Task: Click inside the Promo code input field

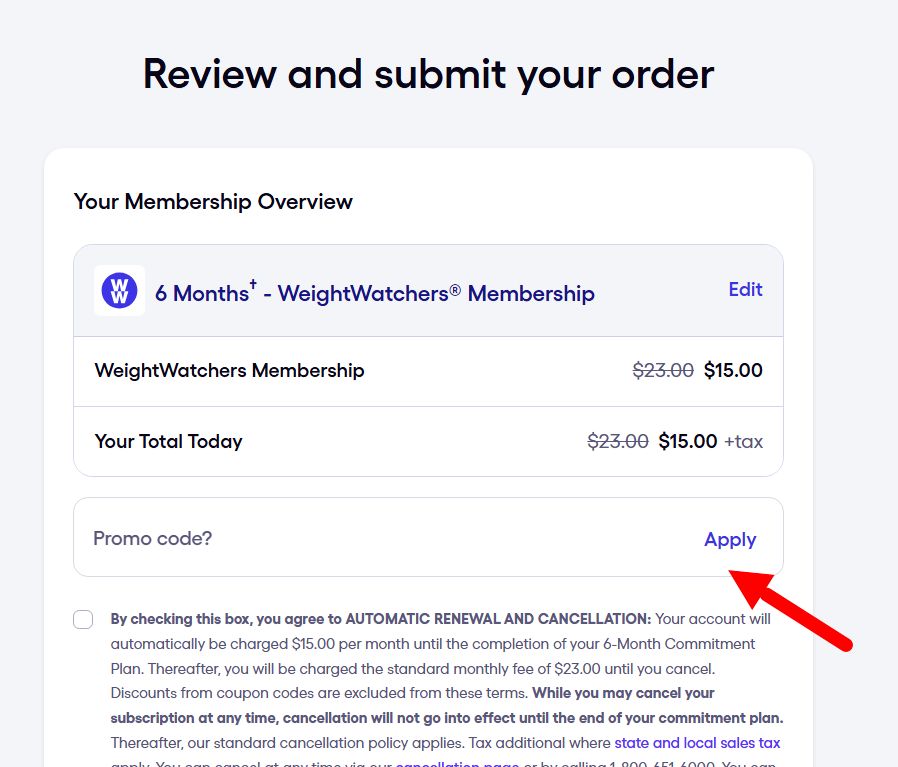Action: tap(300, 538)
